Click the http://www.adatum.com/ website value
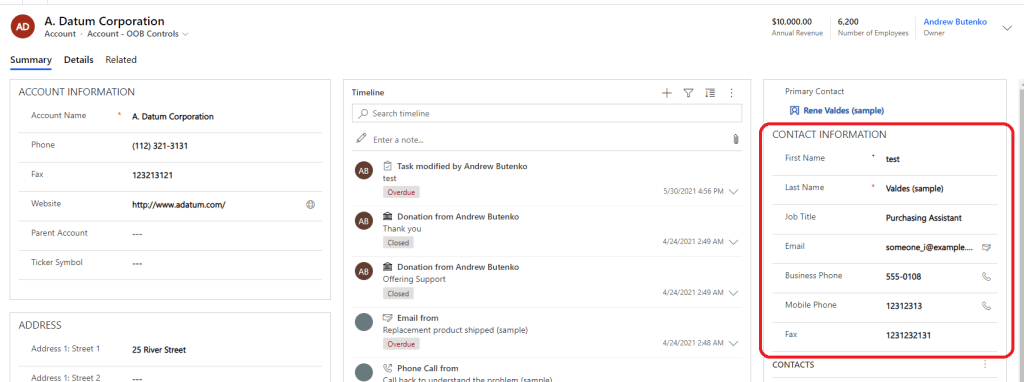The width and height of the screenshot is (1024, 382). [x=179, y=204]
